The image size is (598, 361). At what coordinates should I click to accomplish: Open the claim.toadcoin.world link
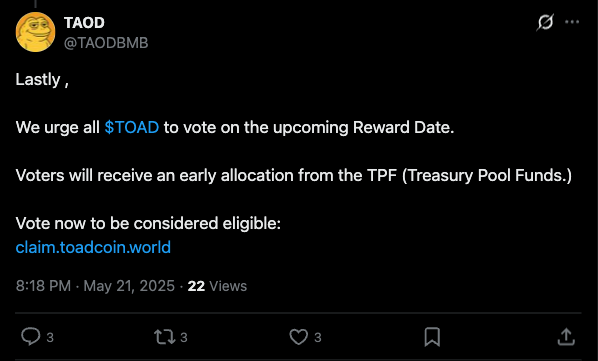pos(93,247)
